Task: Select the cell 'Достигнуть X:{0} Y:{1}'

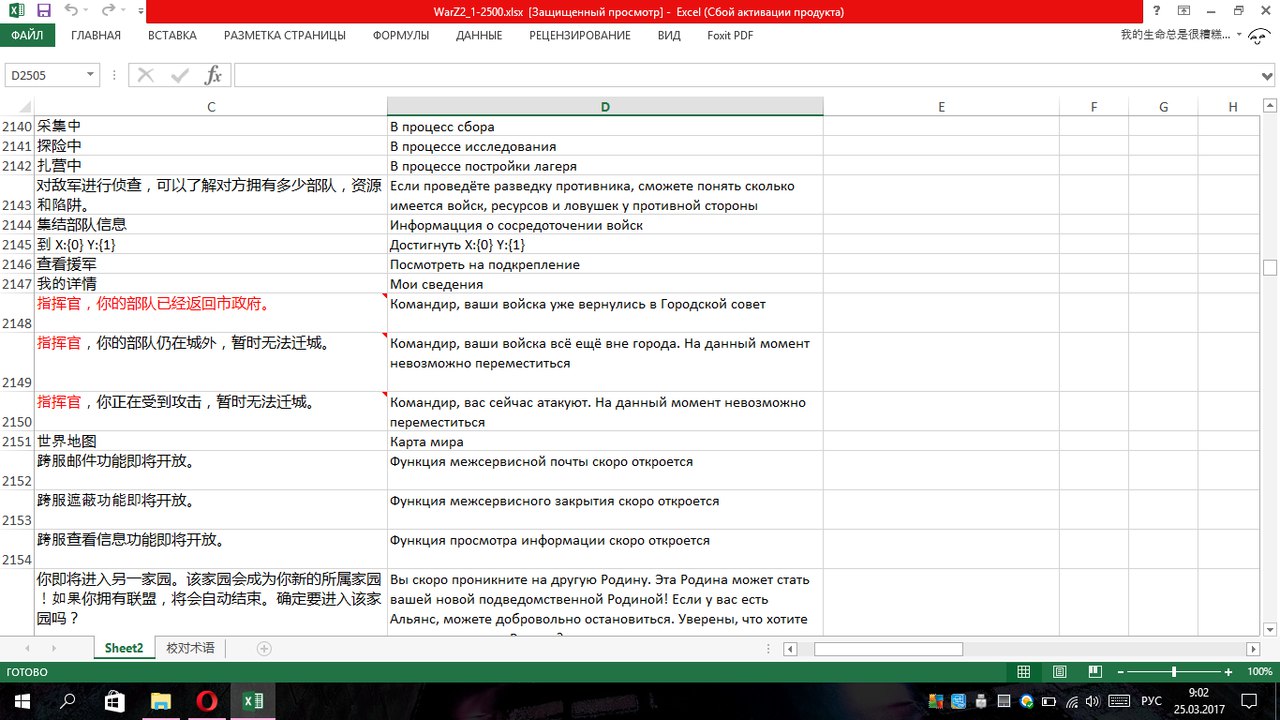Action: (x=605, y=245)
